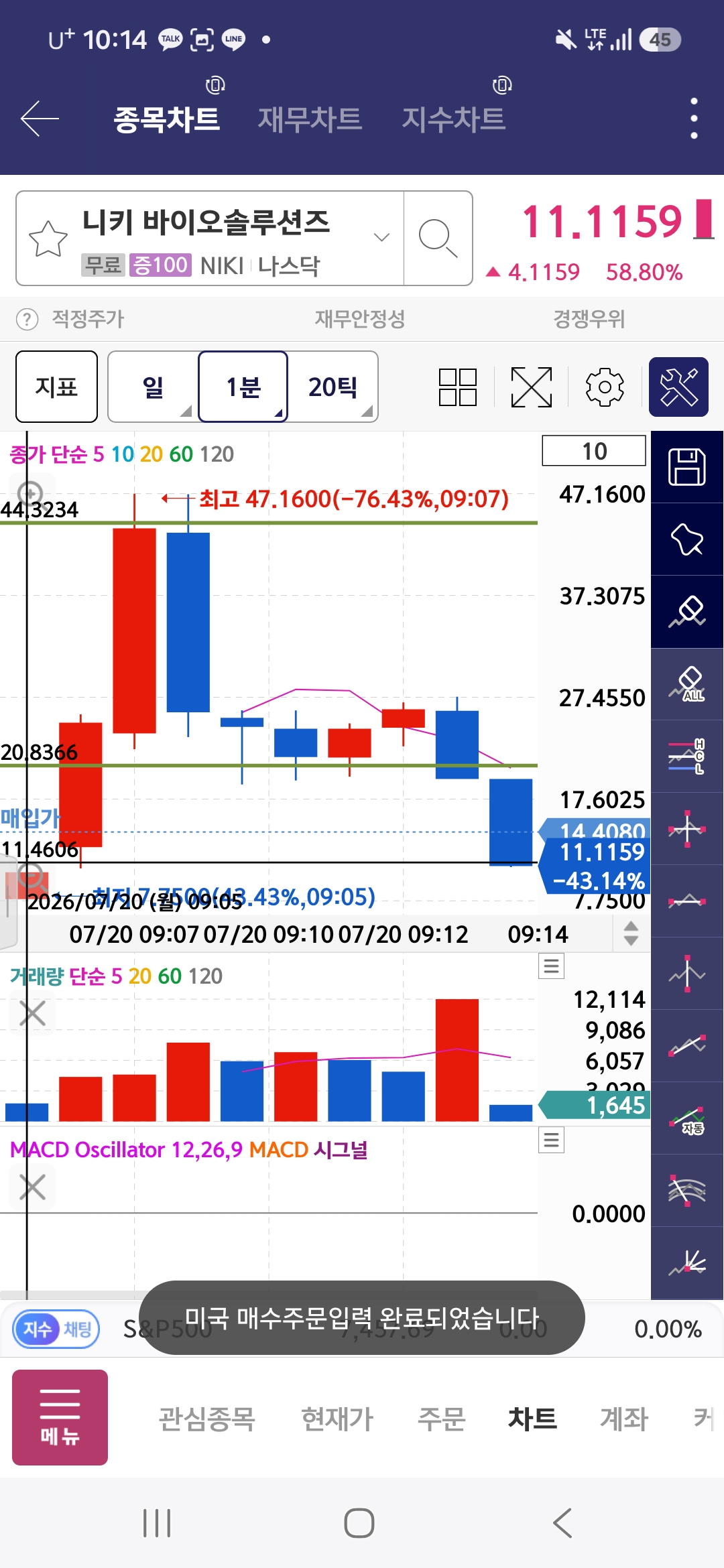Select the horizontal line tool

[687, 901]
